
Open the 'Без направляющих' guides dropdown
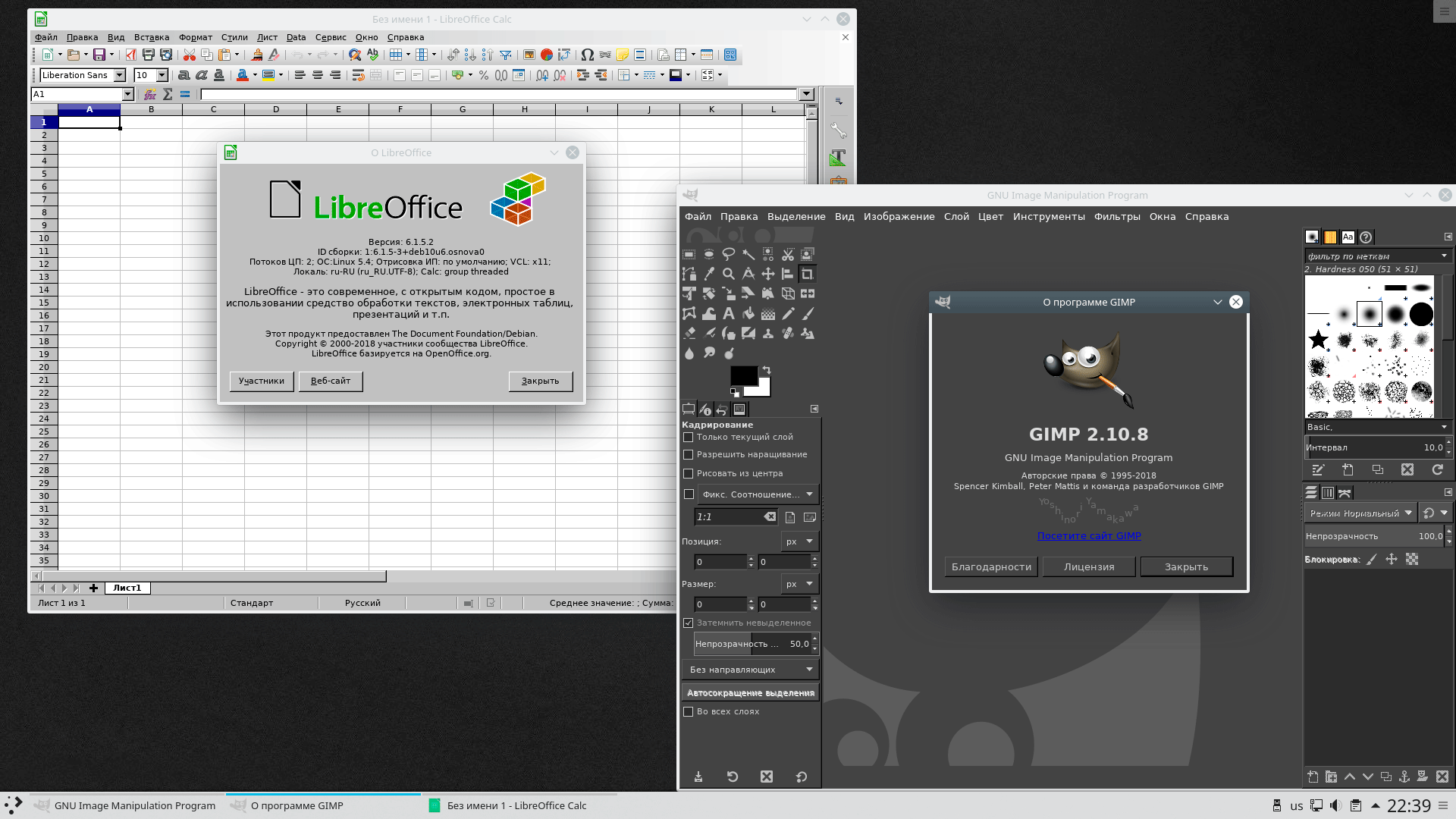[750, 670]
